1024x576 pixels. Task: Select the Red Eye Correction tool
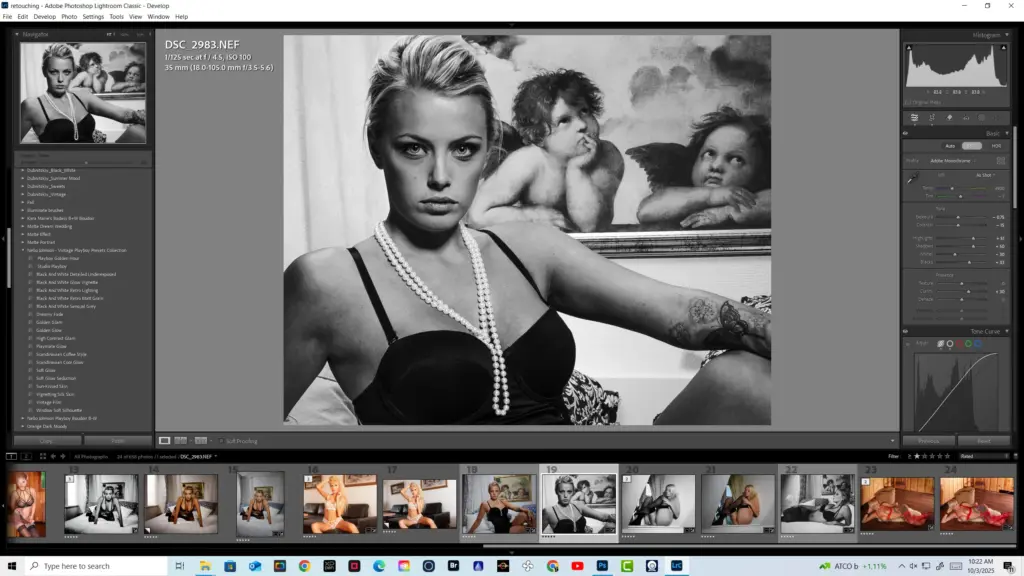965,117
